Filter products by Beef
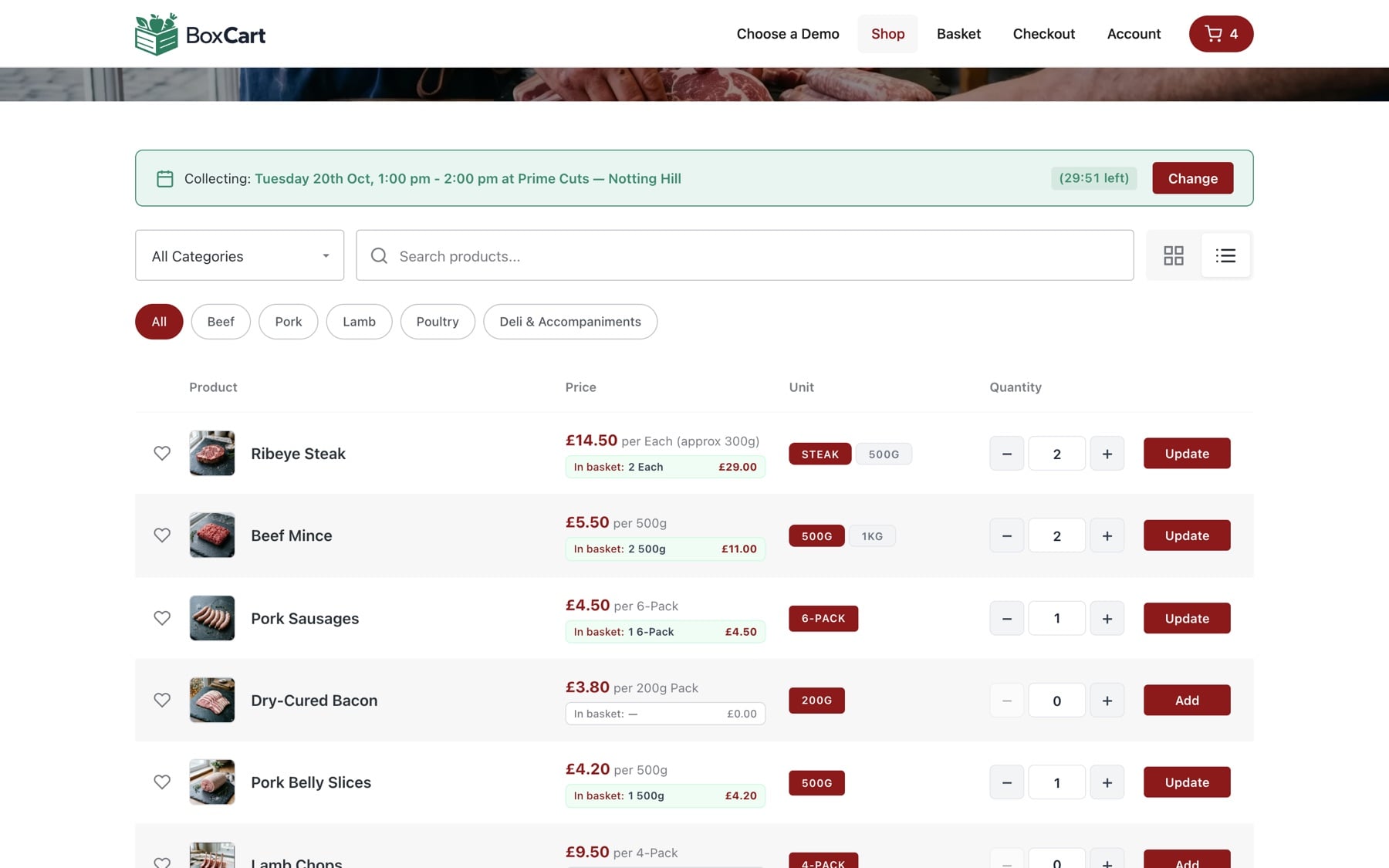The width and height of the screenshot is (1389, 868). click(x=221, y=322)
